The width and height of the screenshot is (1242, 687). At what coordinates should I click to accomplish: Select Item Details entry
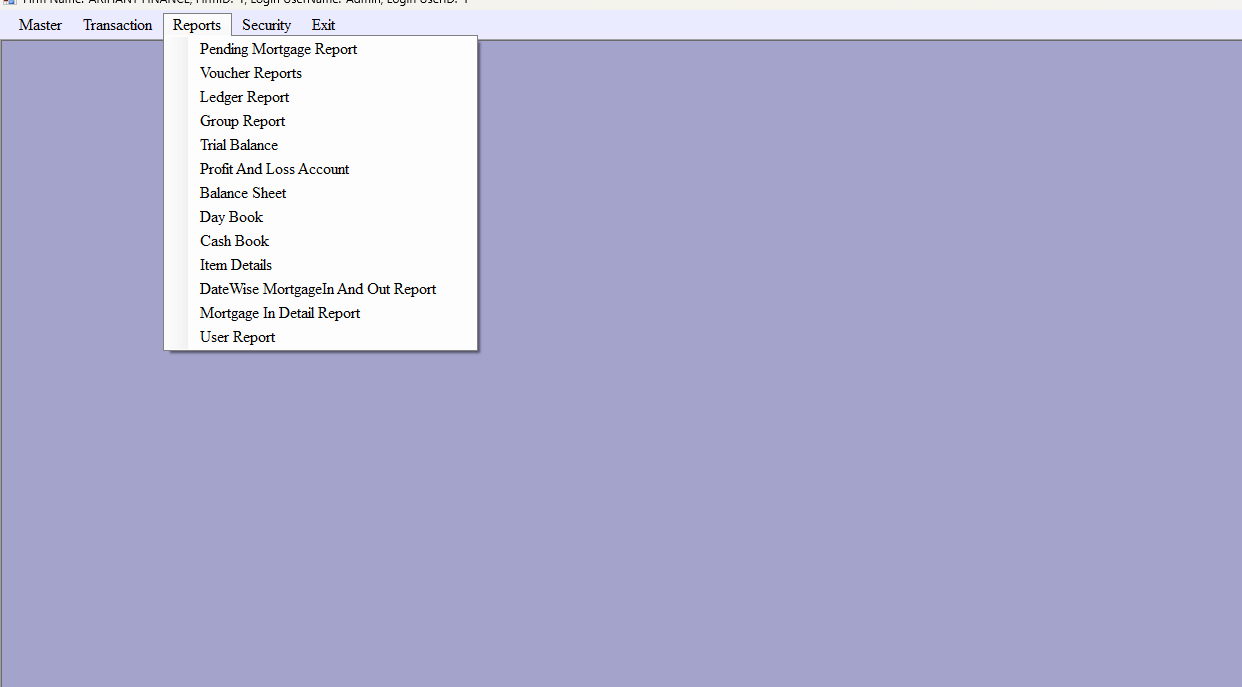(x=321, y=265)
